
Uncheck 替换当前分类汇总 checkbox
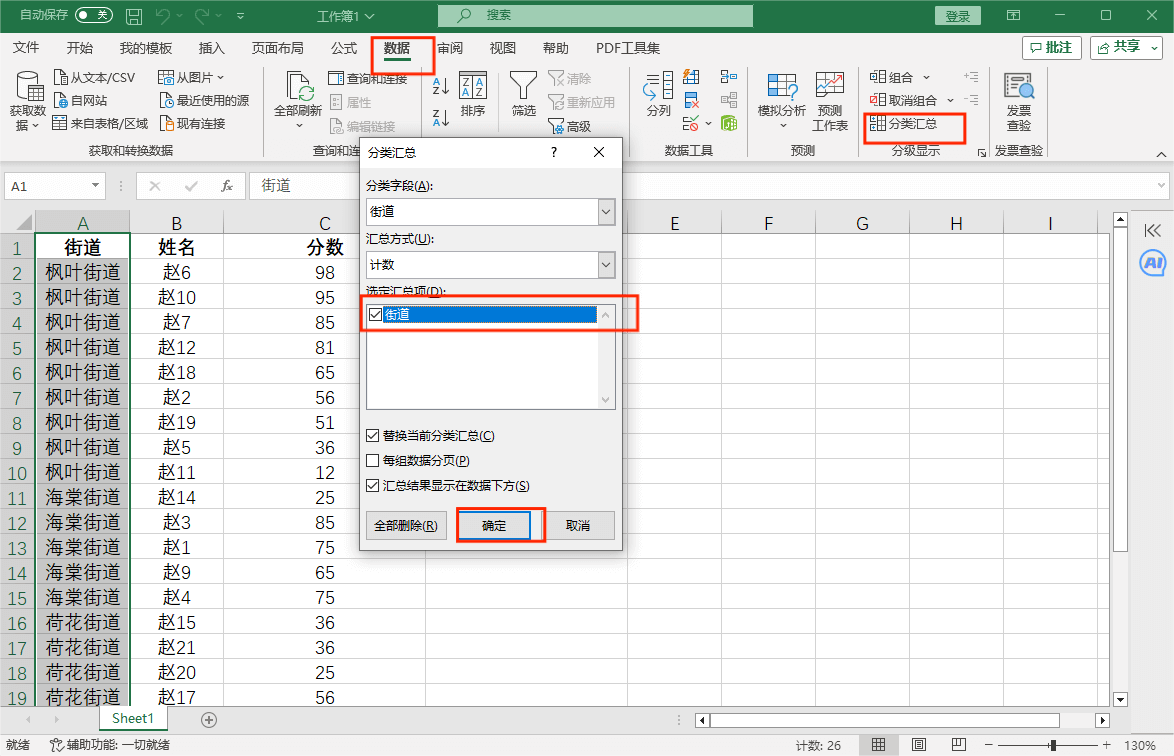point(373,436)
